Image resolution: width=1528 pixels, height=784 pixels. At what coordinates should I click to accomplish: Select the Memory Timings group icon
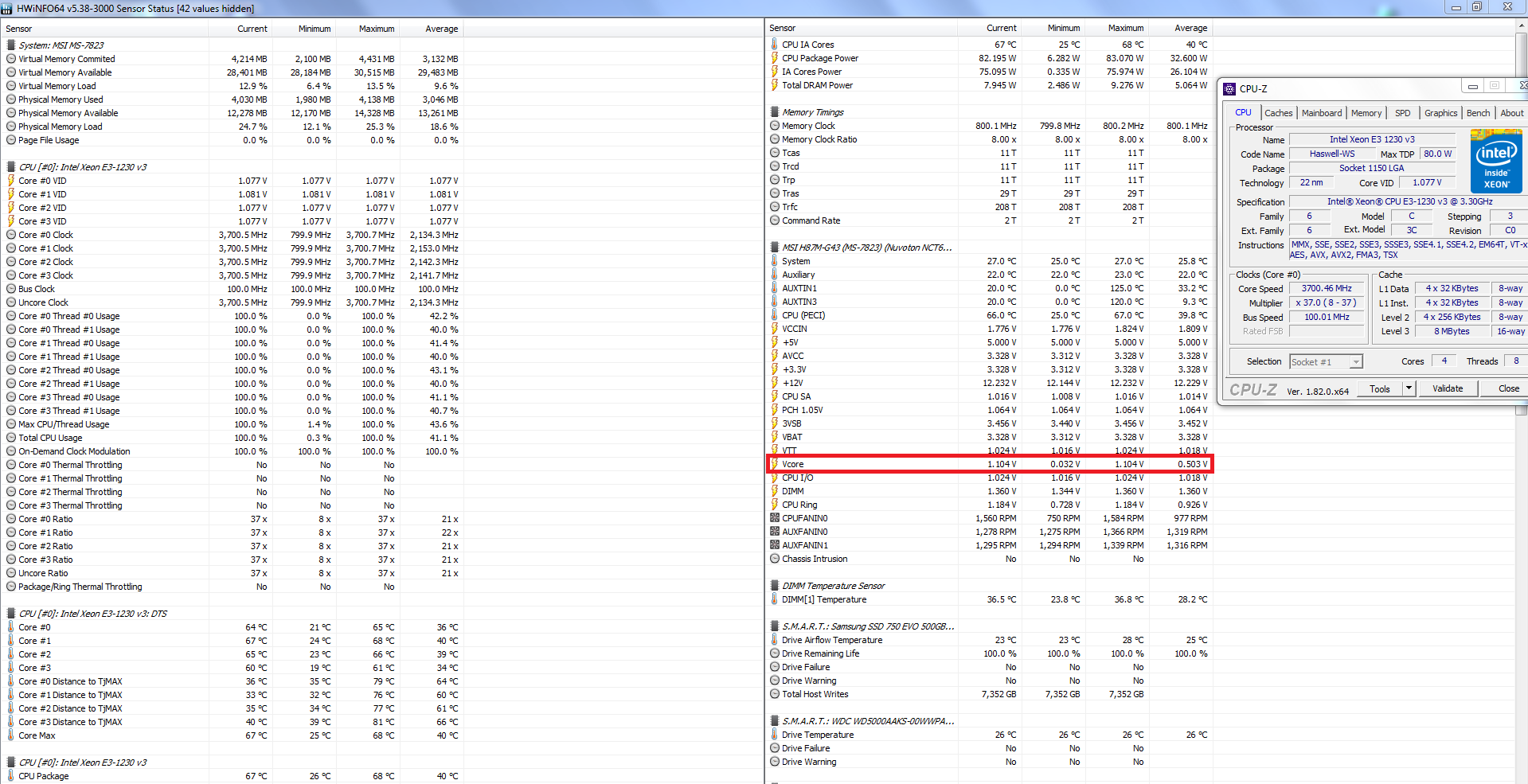[775, 112]
